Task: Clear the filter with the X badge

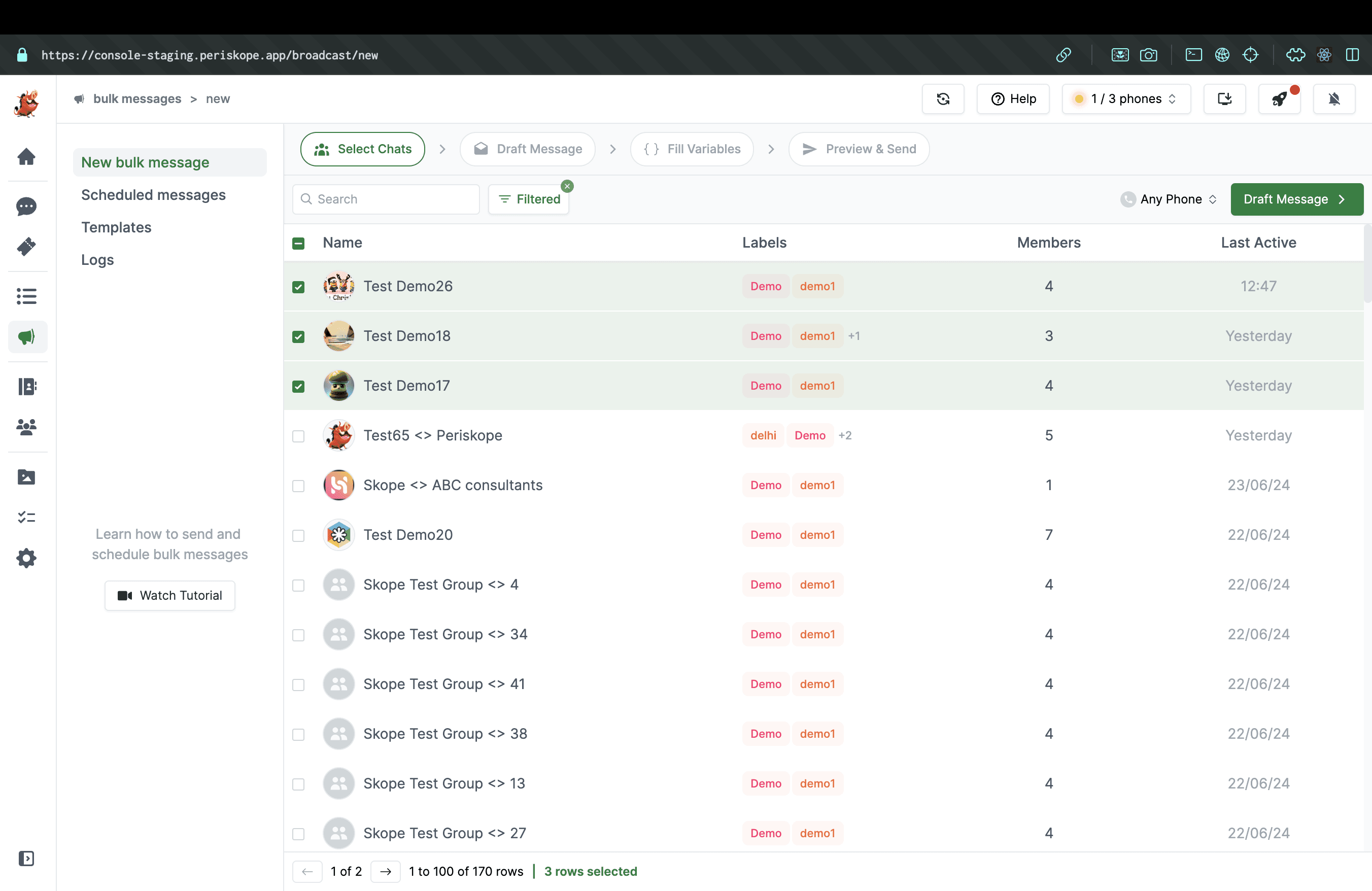Action: 567,186
